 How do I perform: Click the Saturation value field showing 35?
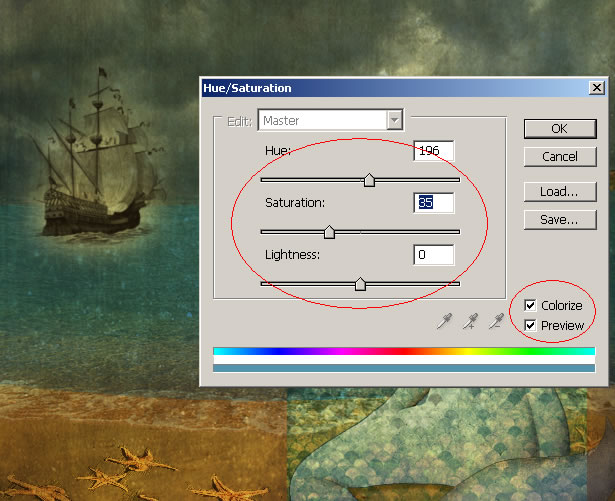coord(434,202)
